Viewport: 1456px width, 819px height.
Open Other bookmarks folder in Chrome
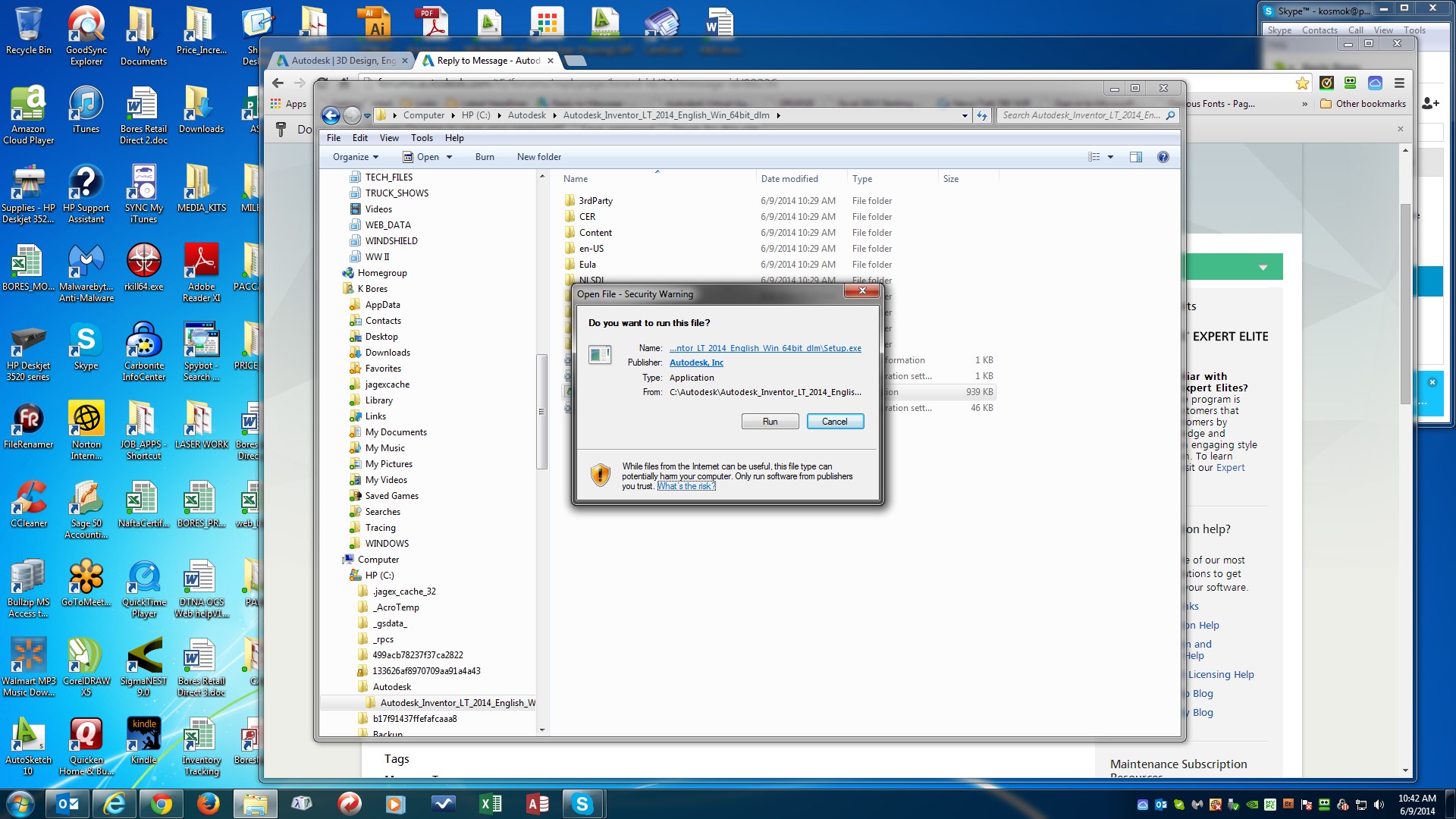pyautogui.click(x=1363, y=104)
